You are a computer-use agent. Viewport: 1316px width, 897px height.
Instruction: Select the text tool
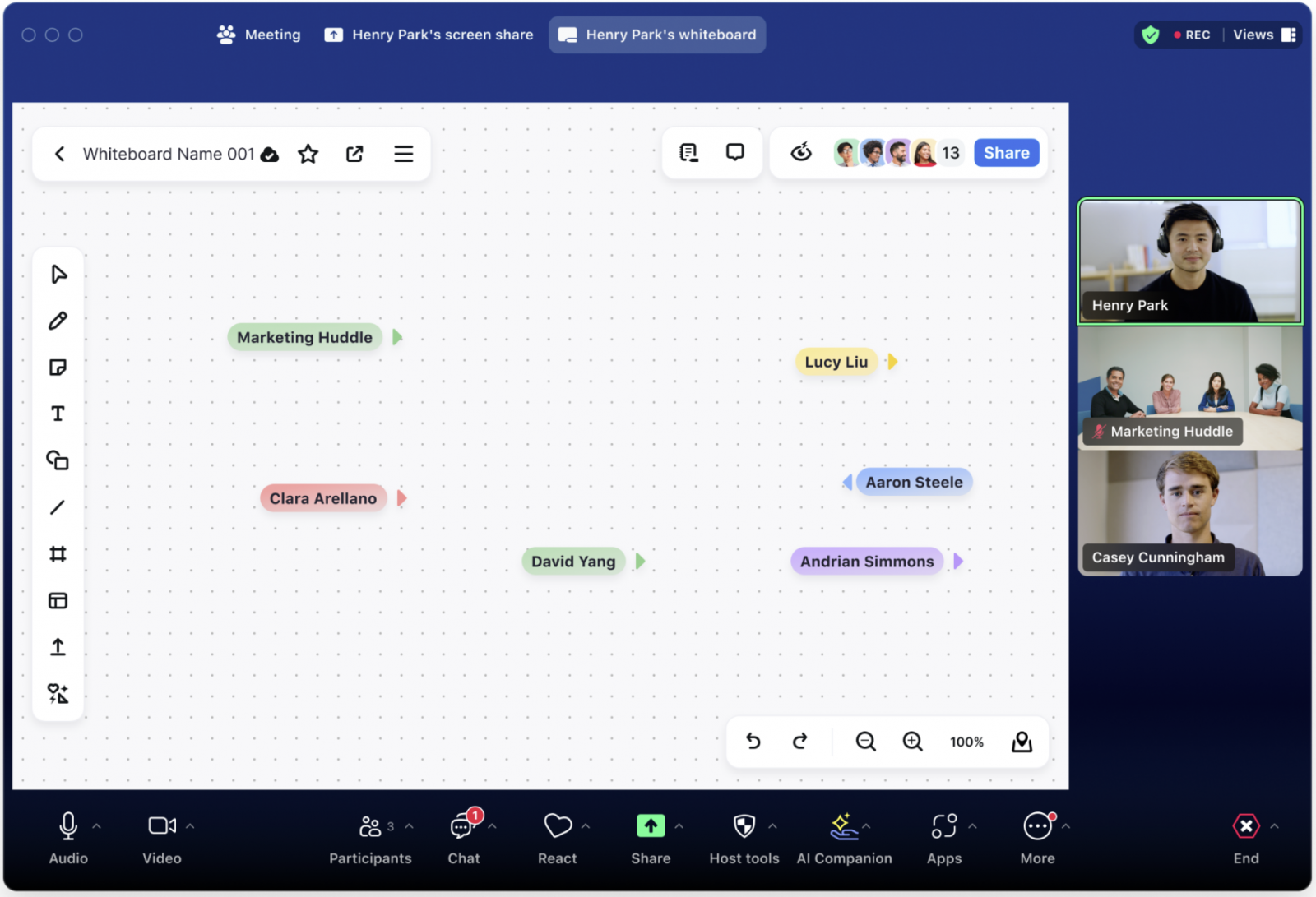[x=58, y=414]
